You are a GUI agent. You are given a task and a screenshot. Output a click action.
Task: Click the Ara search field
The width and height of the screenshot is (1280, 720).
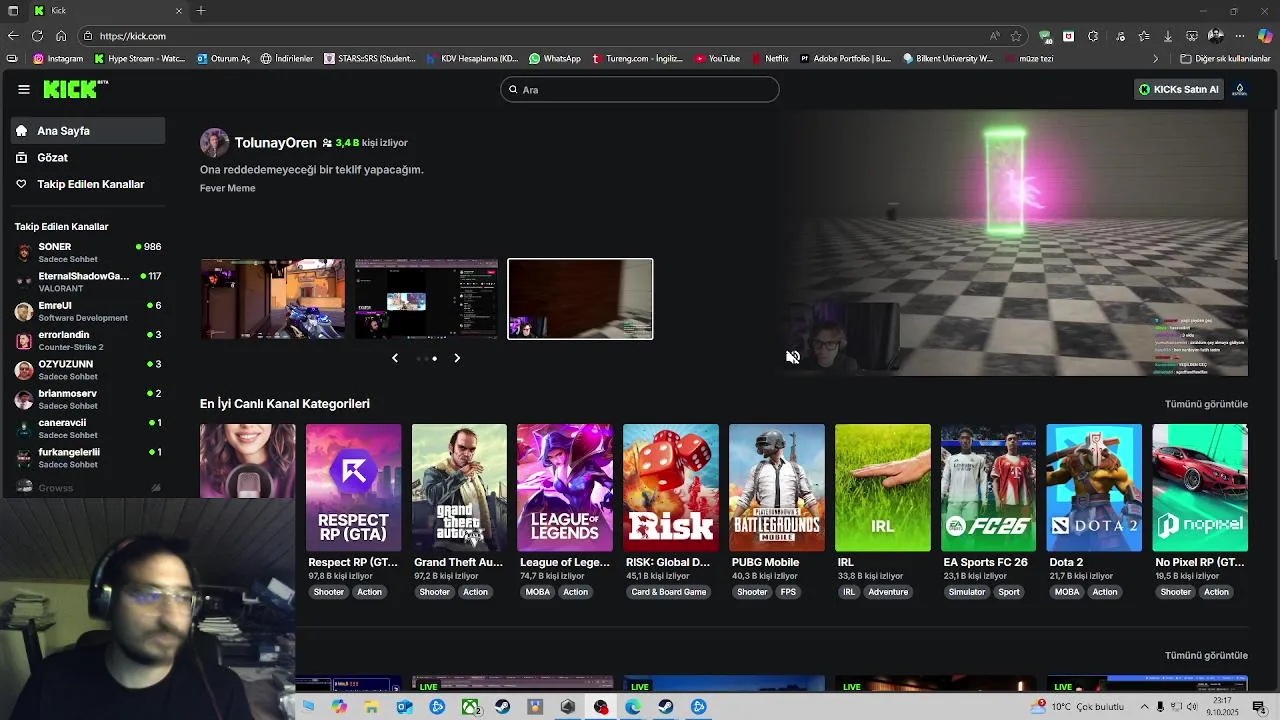[640, 89]
